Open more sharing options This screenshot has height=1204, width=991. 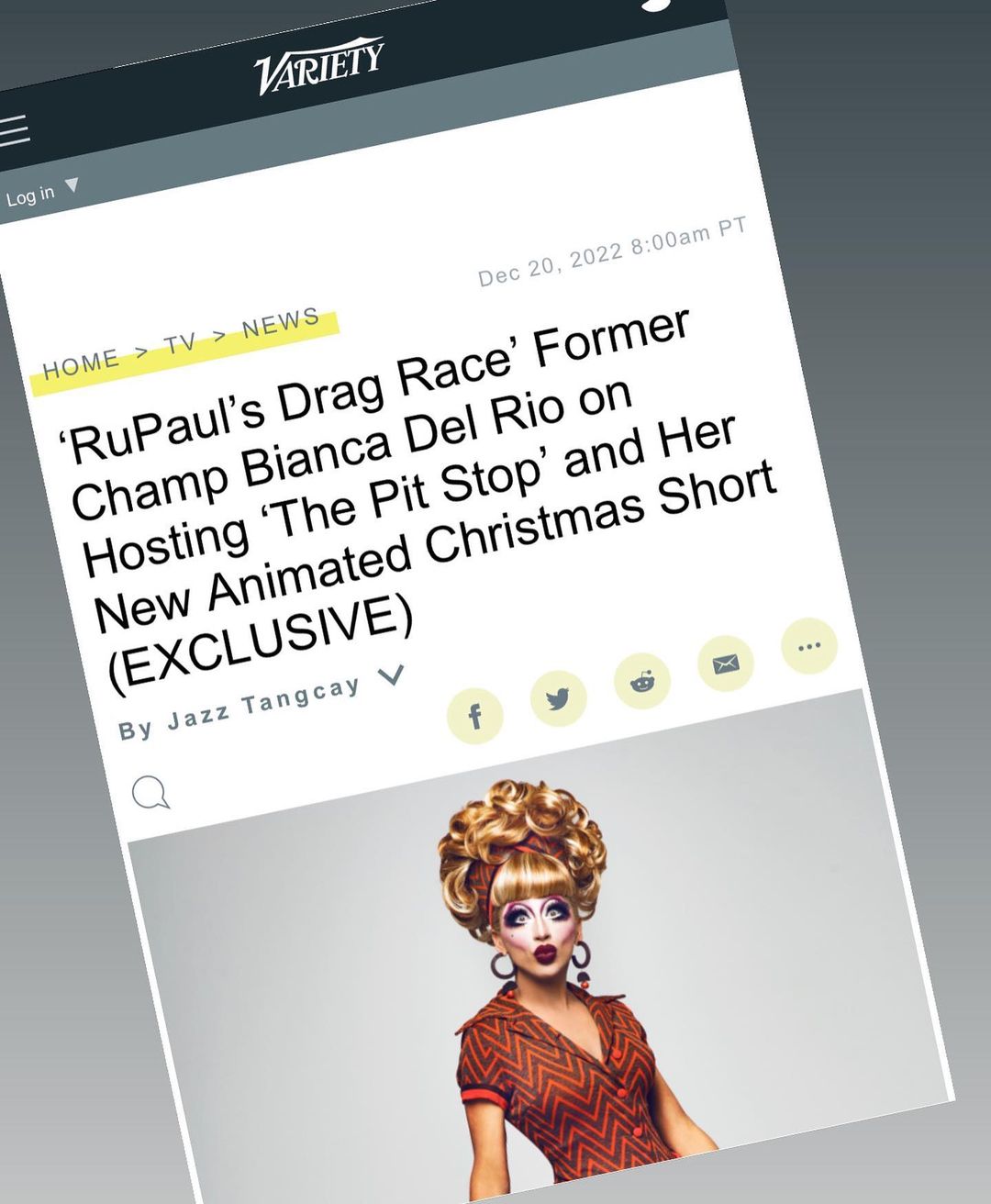click(x=809, y=646)
